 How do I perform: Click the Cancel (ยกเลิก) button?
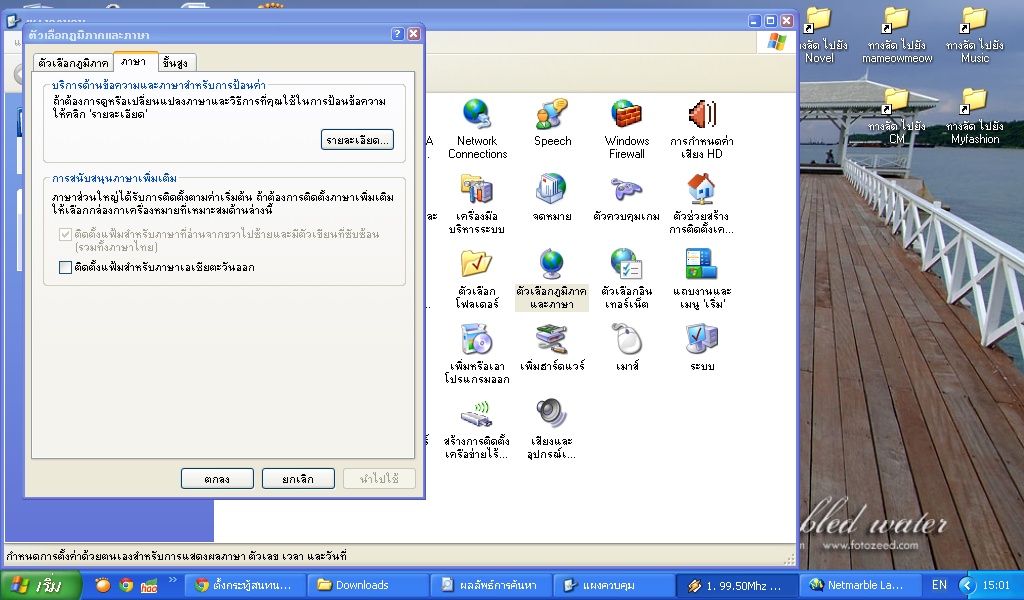(298, 479)
